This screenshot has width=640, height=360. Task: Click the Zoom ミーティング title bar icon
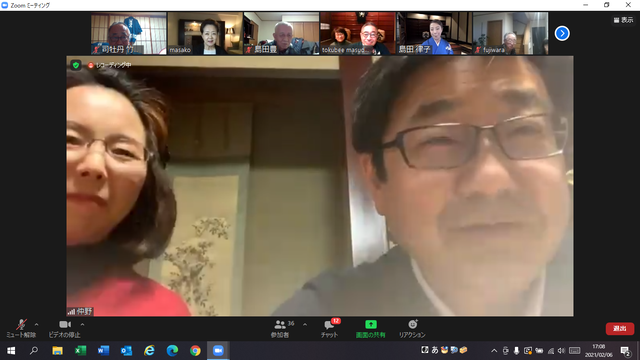(x=5, y=5)
